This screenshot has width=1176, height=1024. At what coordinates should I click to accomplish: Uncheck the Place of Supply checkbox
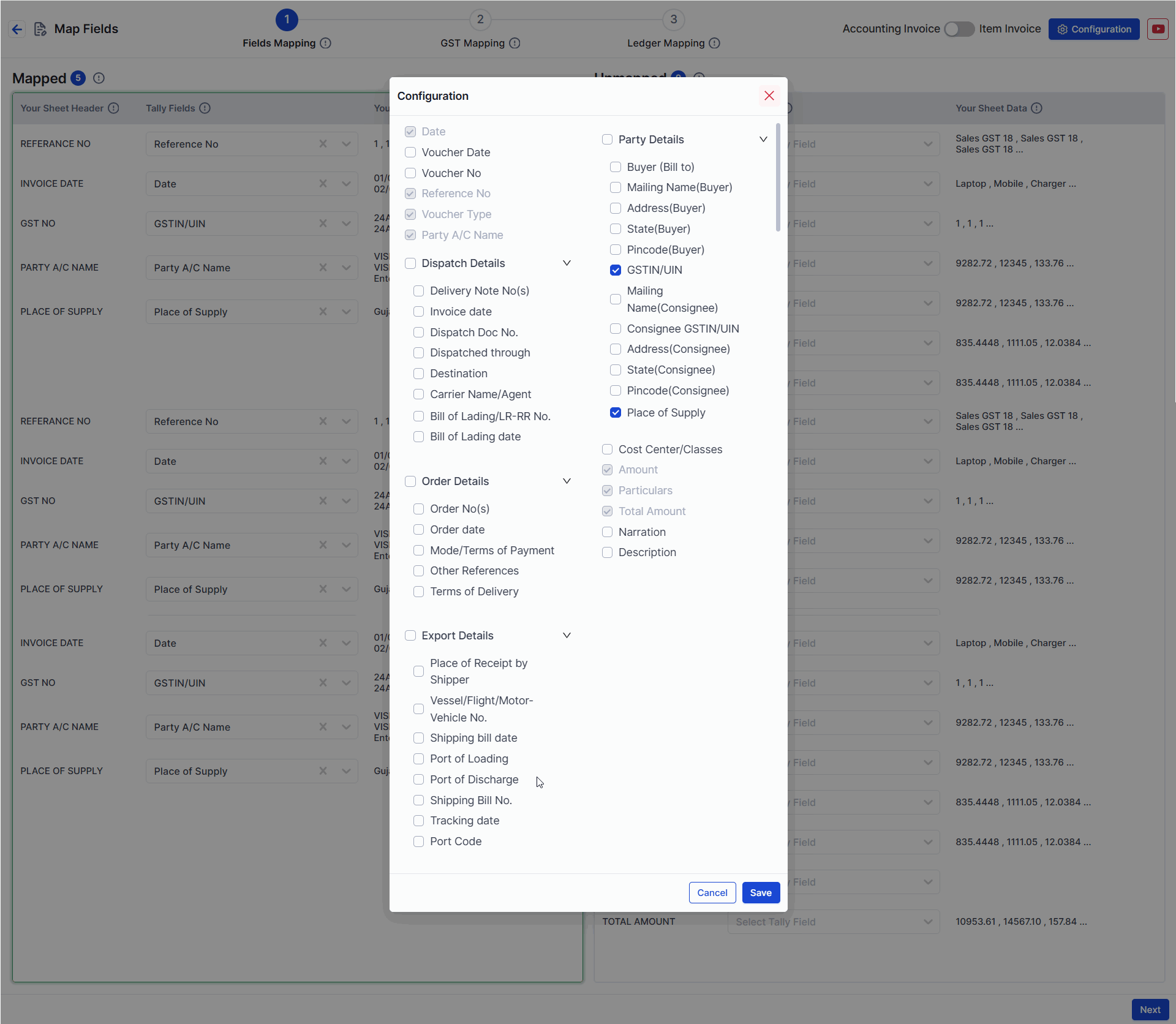pyautogui.click(x=616, y=413)
